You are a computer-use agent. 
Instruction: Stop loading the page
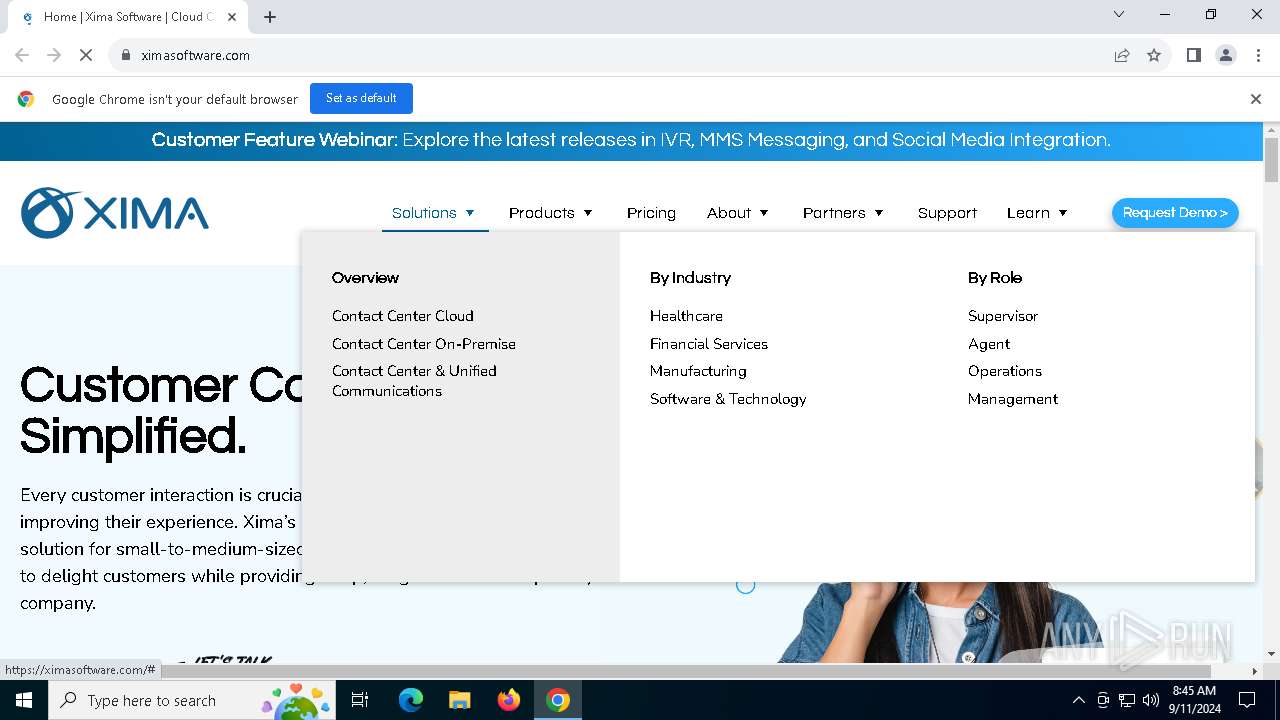click(86, 55)
